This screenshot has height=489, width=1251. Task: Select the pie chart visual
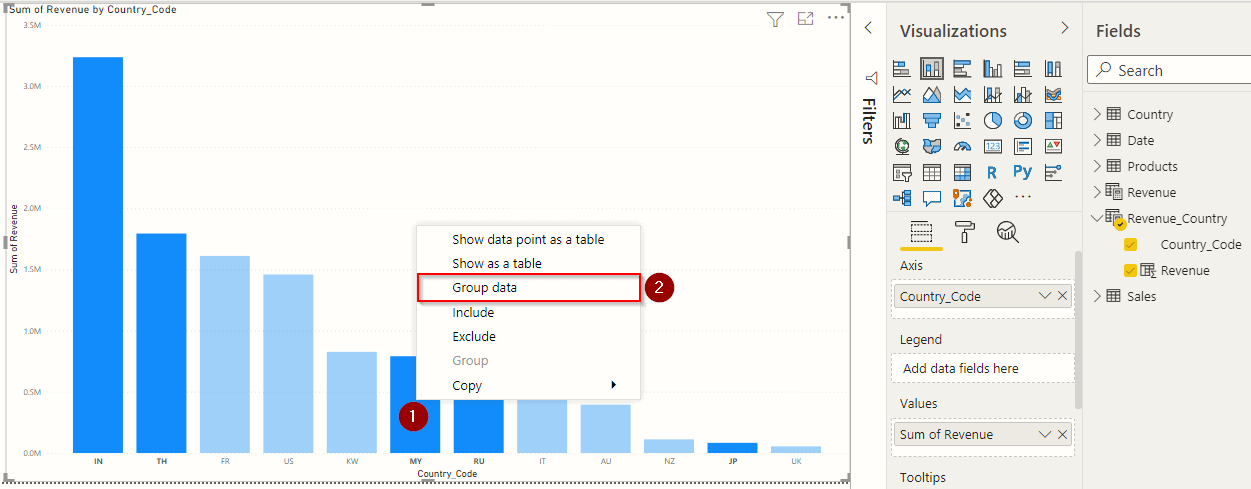point(992,121)
